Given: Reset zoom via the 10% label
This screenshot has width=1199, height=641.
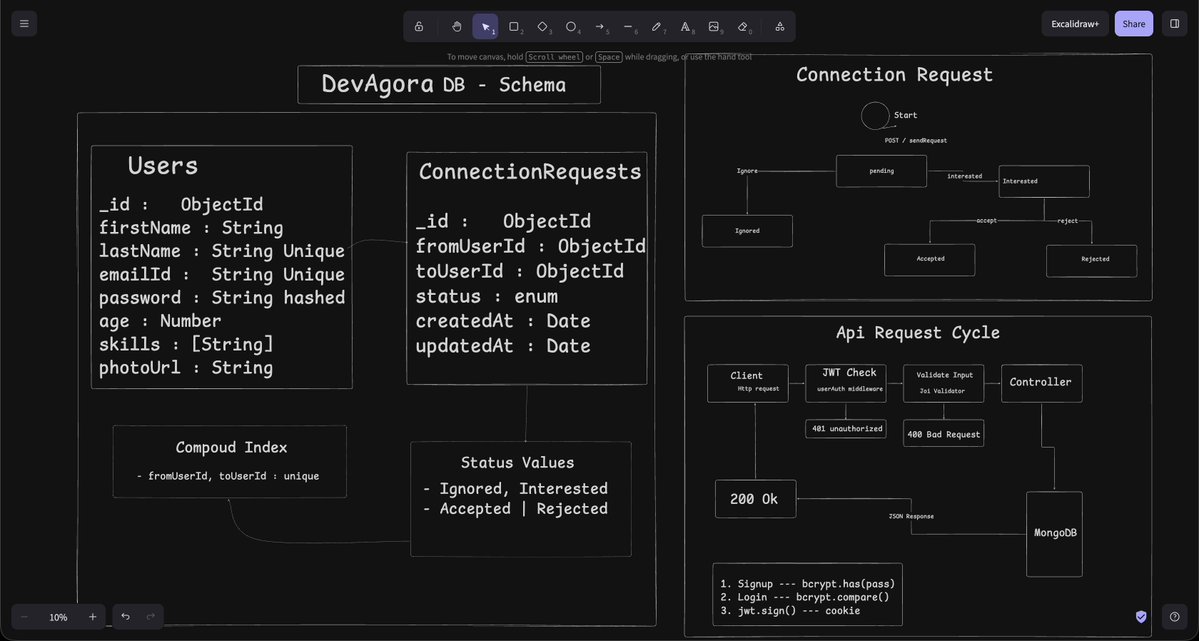Looking at the screenshot, I should (58, 617).
